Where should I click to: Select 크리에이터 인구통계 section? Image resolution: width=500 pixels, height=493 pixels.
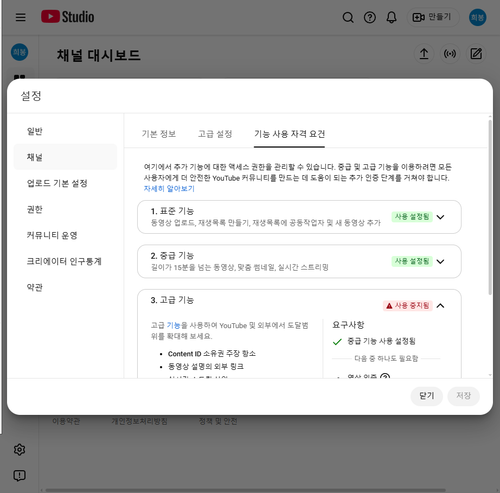[x=65, y=261]
